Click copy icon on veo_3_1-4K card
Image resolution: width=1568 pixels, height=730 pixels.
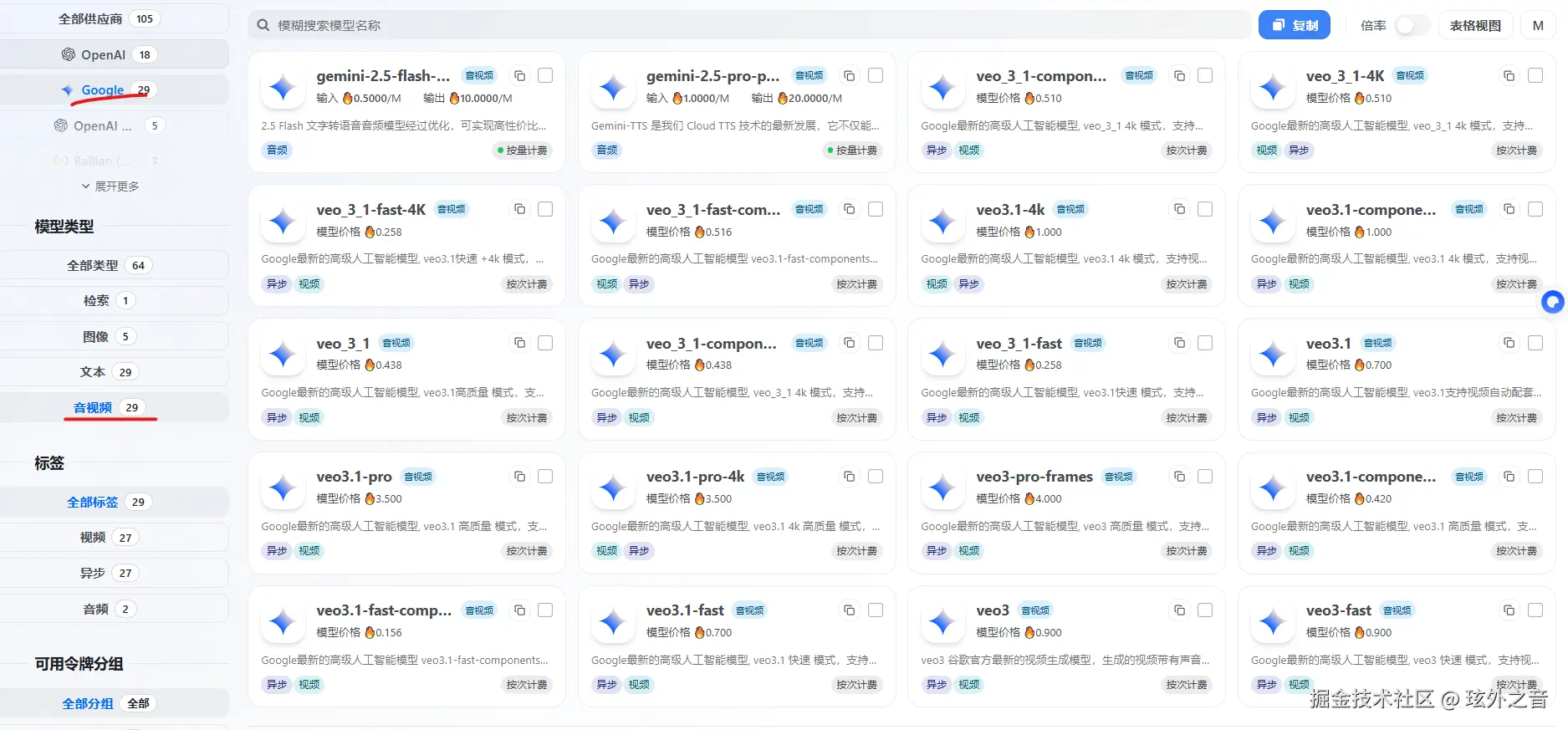[x=1509, y=75]
